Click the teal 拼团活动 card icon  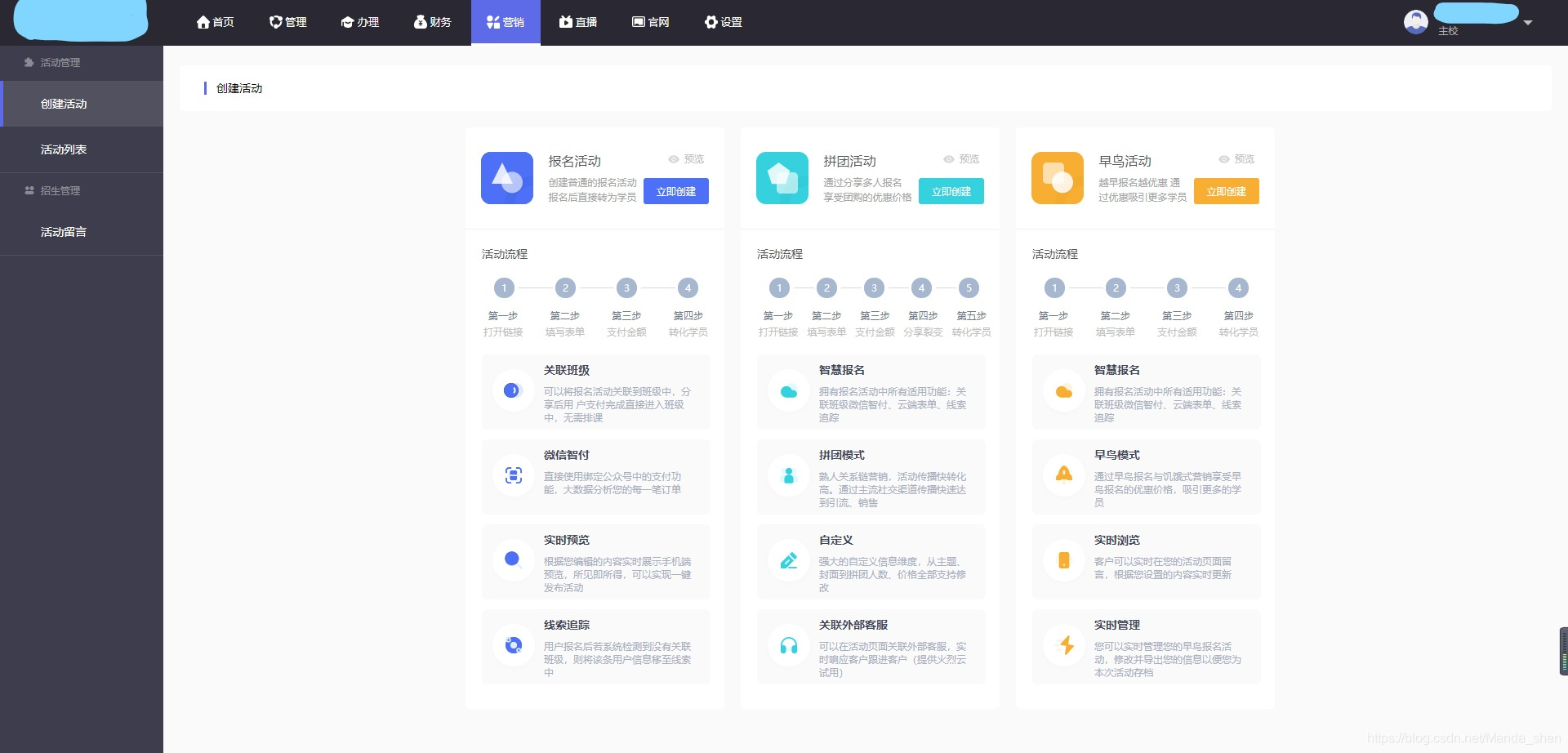pos(782,178)
